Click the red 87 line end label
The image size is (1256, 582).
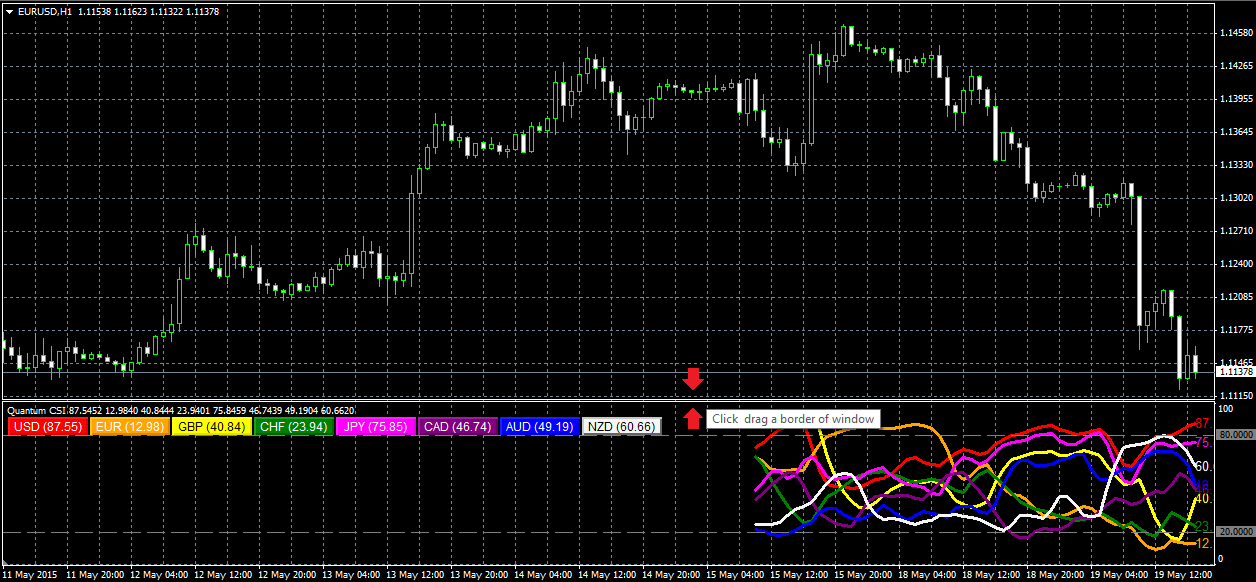(1203, 424)
